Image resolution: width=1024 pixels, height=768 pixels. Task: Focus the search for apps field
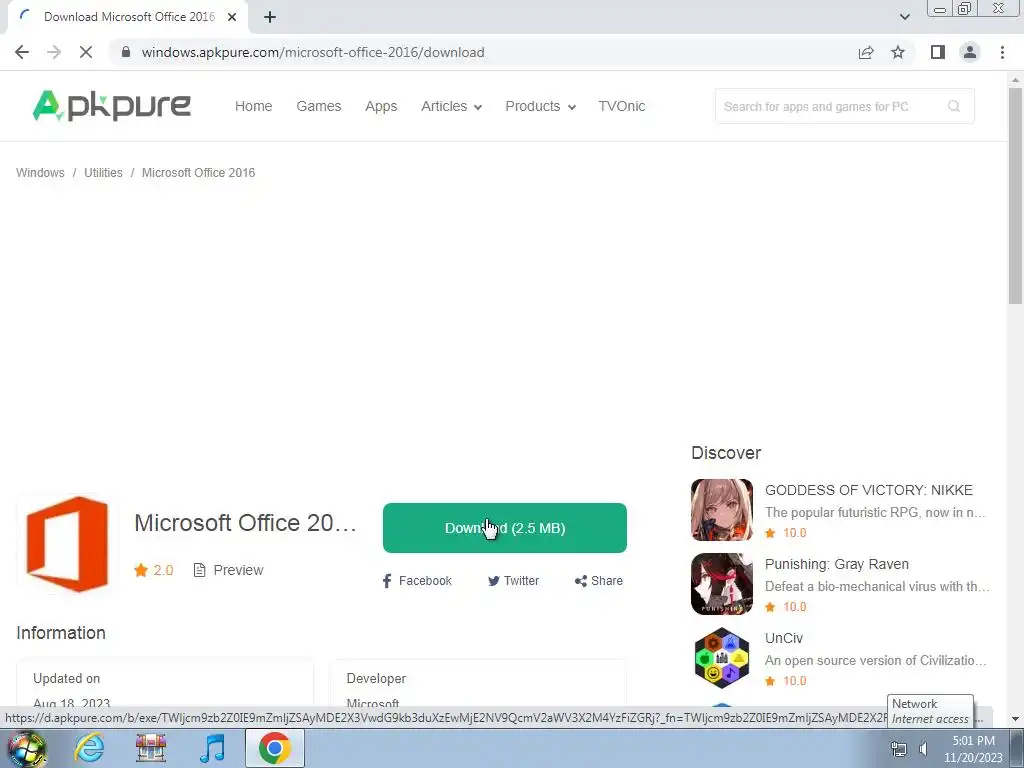point(845,106)
